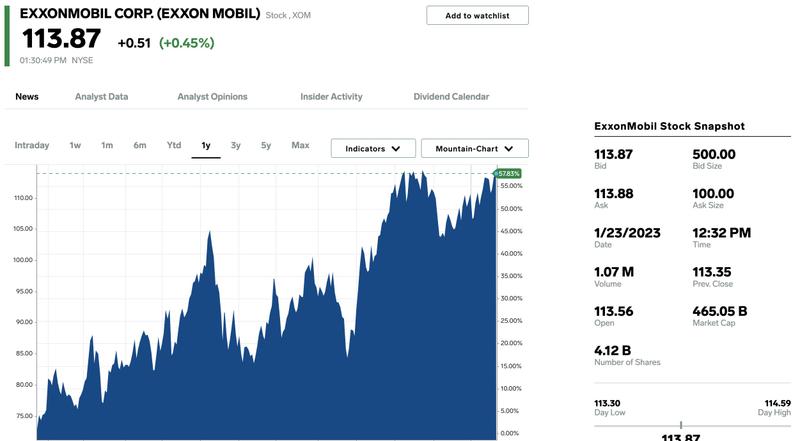Click the 465.05 B Market Cap value
The width and height of the screenshot is (800, 441).
tap(719, 311)
